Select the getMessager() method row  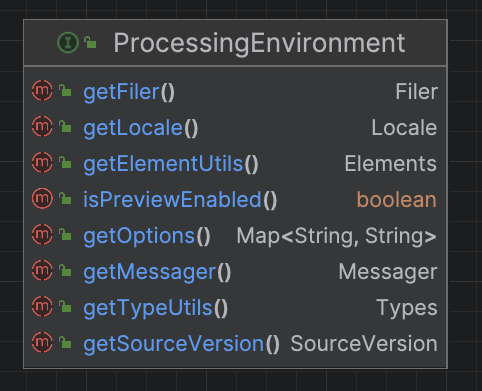tap(235, 272)
